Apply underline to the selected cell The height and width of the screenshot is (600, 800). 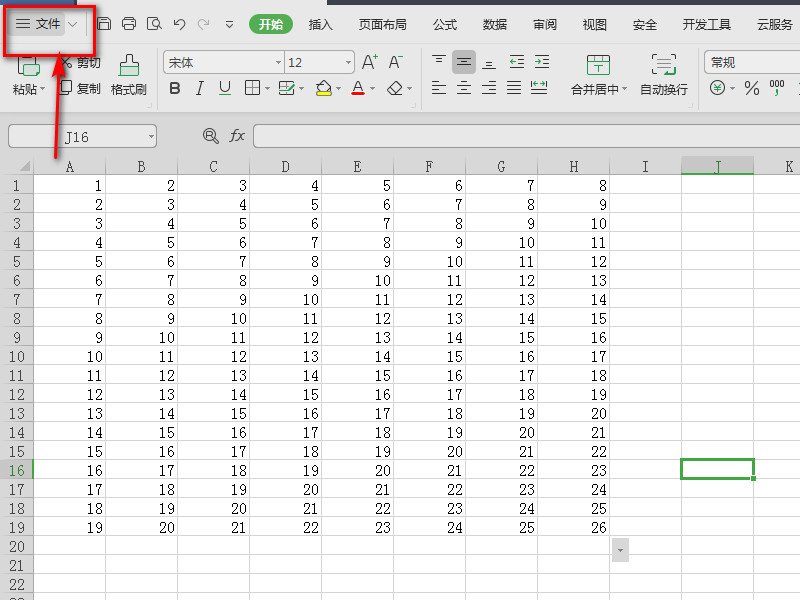coord(224,88)
